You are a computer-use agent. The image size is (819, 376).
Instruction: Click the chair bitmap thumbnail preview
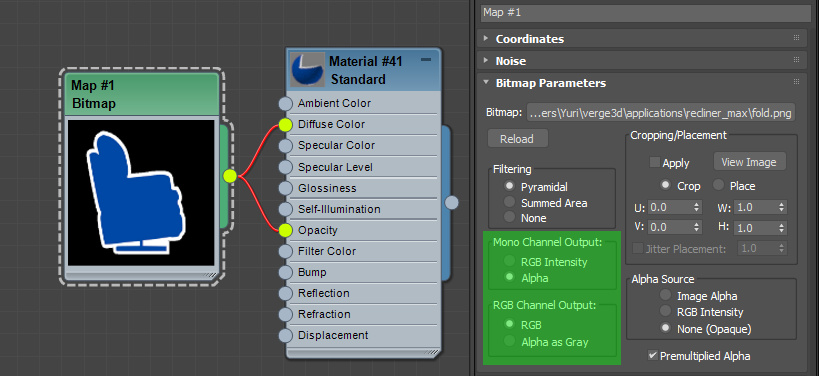tap(141, 193)
